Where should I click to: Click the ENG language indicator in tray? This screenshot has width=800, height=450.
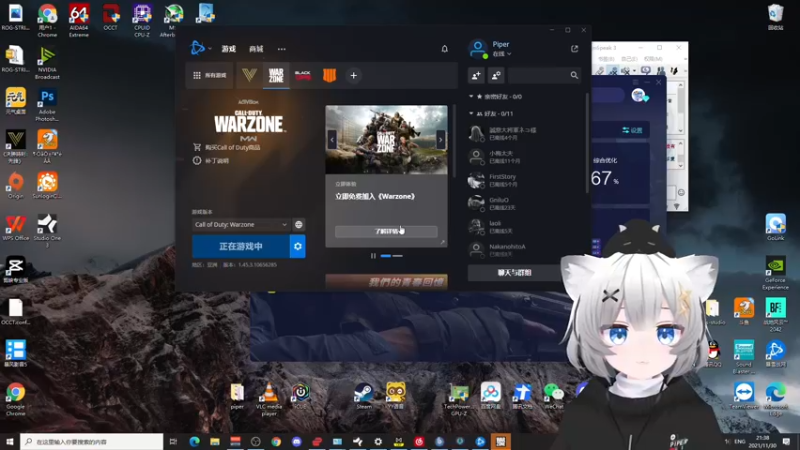(740, 441)
